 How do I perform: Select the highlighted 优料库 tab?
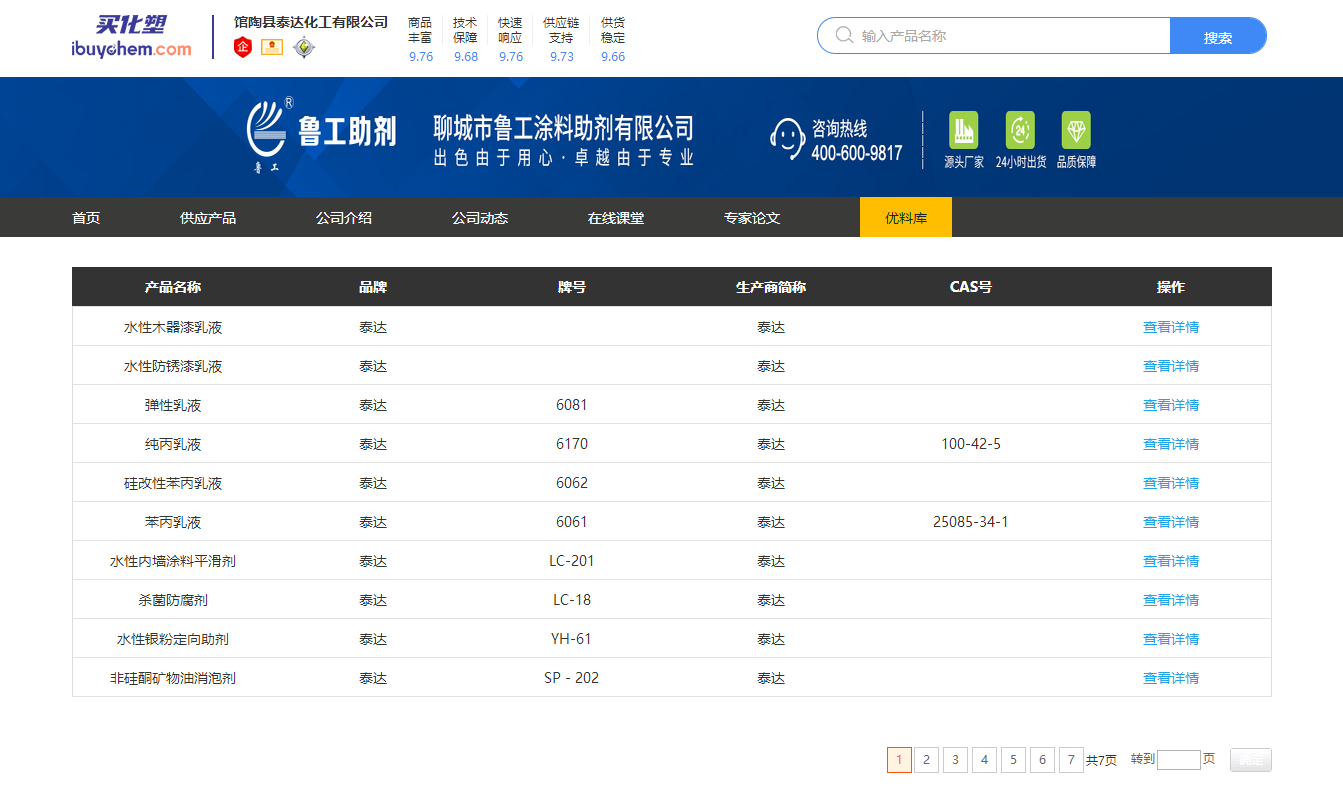tap(906, 217)
